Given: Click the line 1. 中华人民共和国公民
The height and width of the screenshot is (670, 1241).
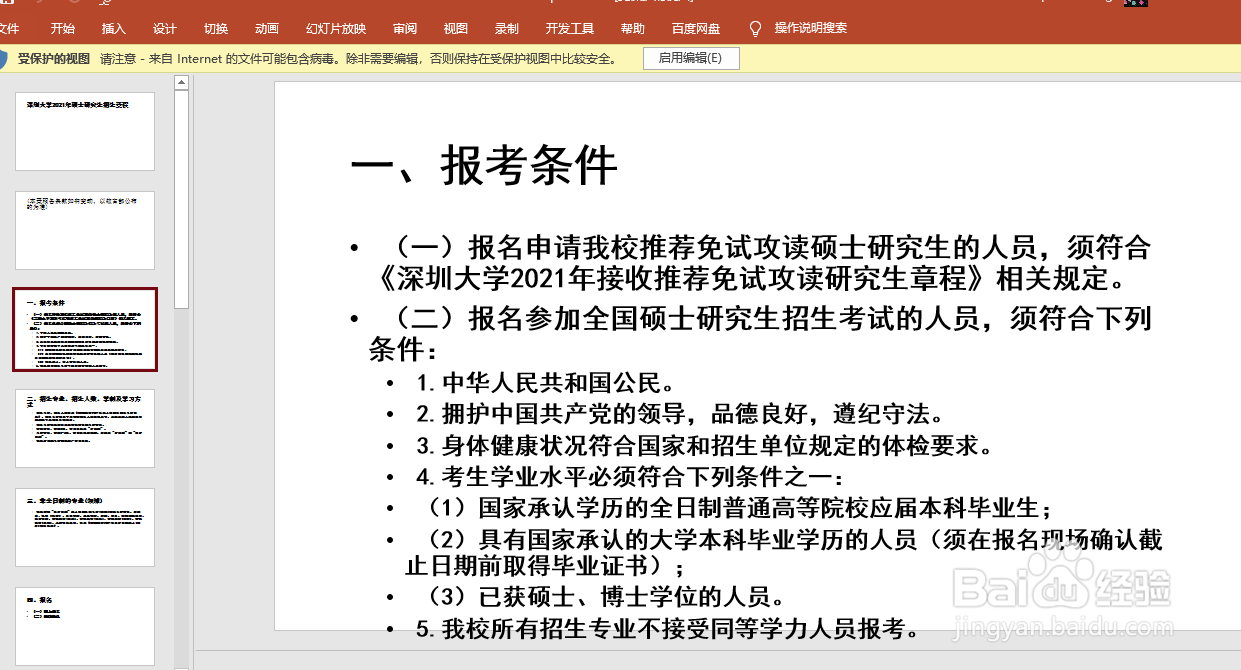Looking at the screenshot, I should click(546, 382).
